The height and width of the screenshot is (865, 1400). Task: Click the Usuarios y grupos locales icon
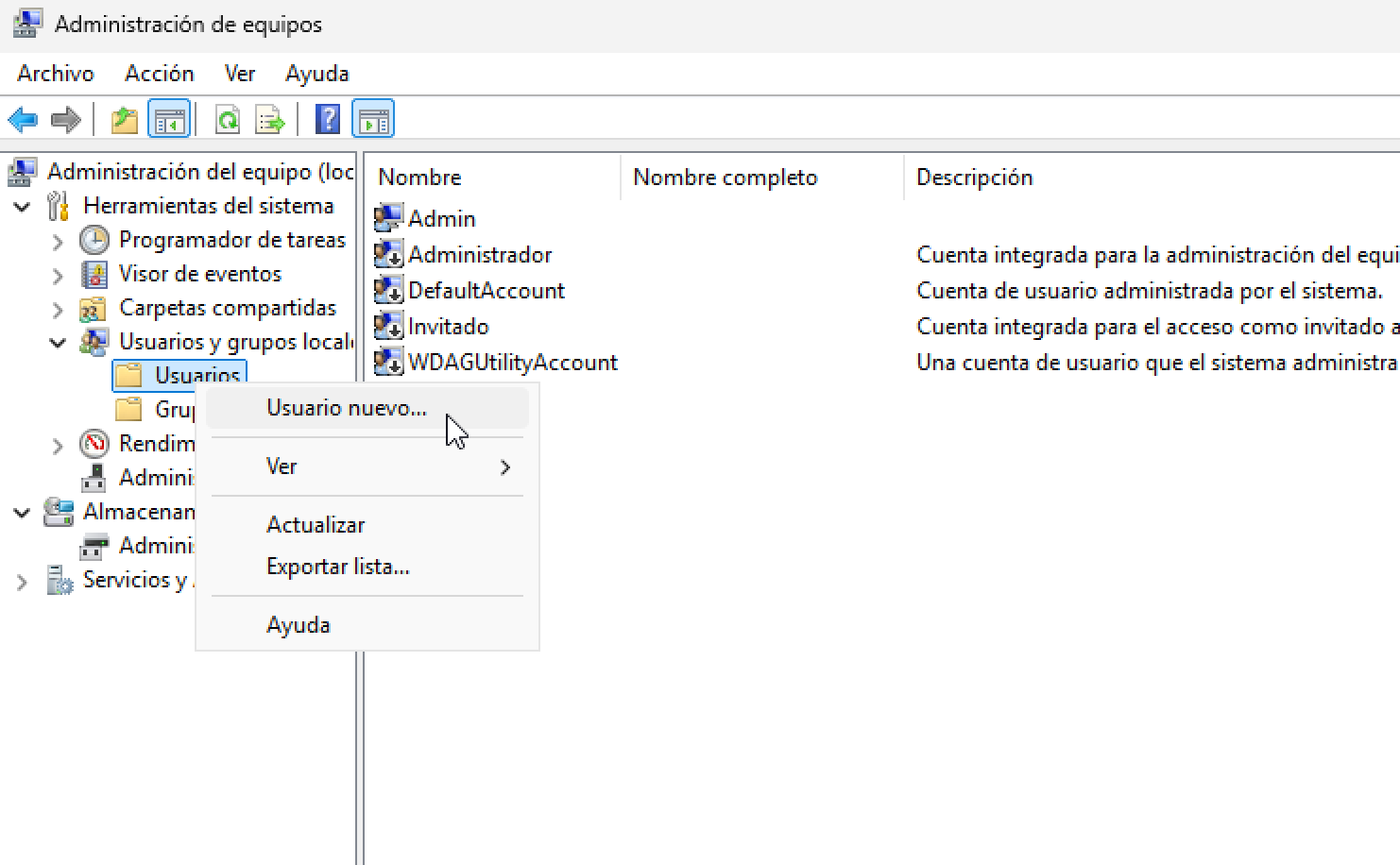point(94,342)
